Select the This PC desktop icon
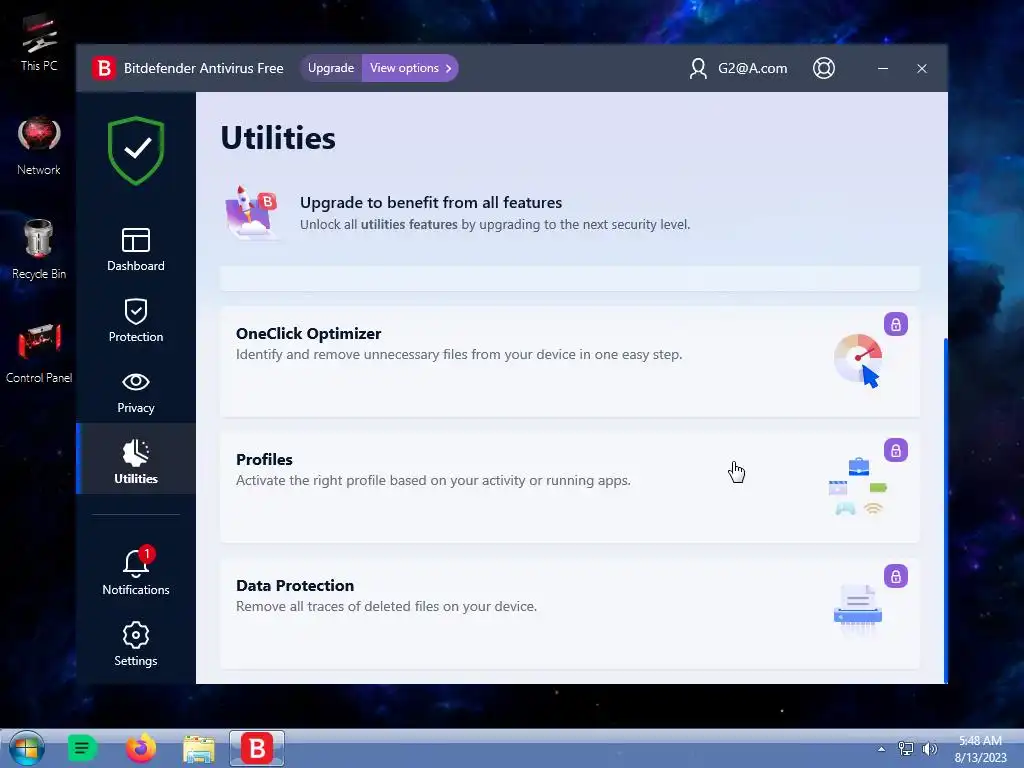 [39, 42]
